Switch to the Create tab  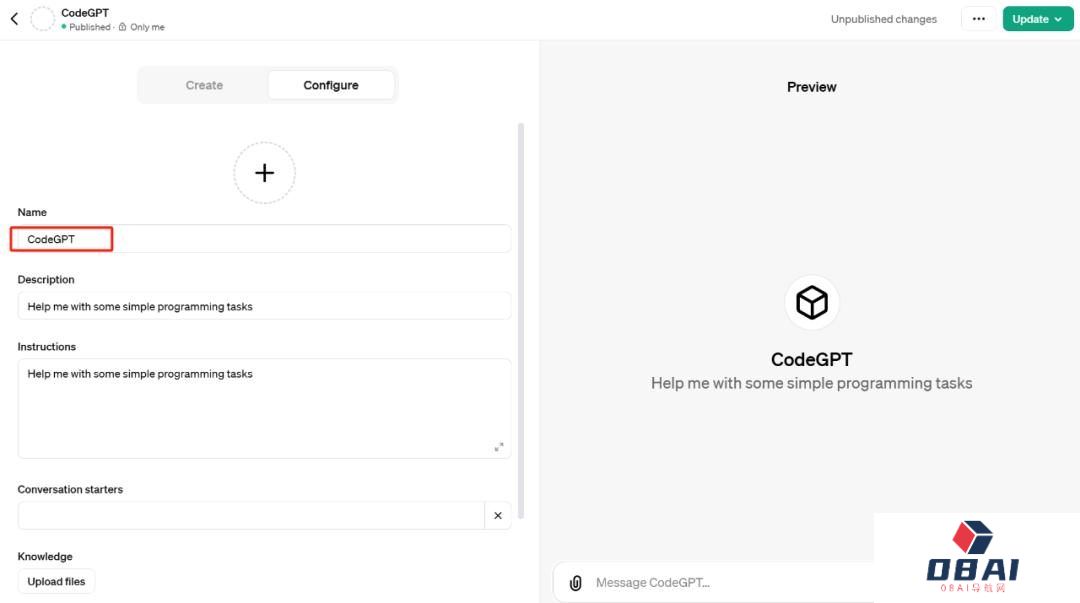click(x=204, y=85)
